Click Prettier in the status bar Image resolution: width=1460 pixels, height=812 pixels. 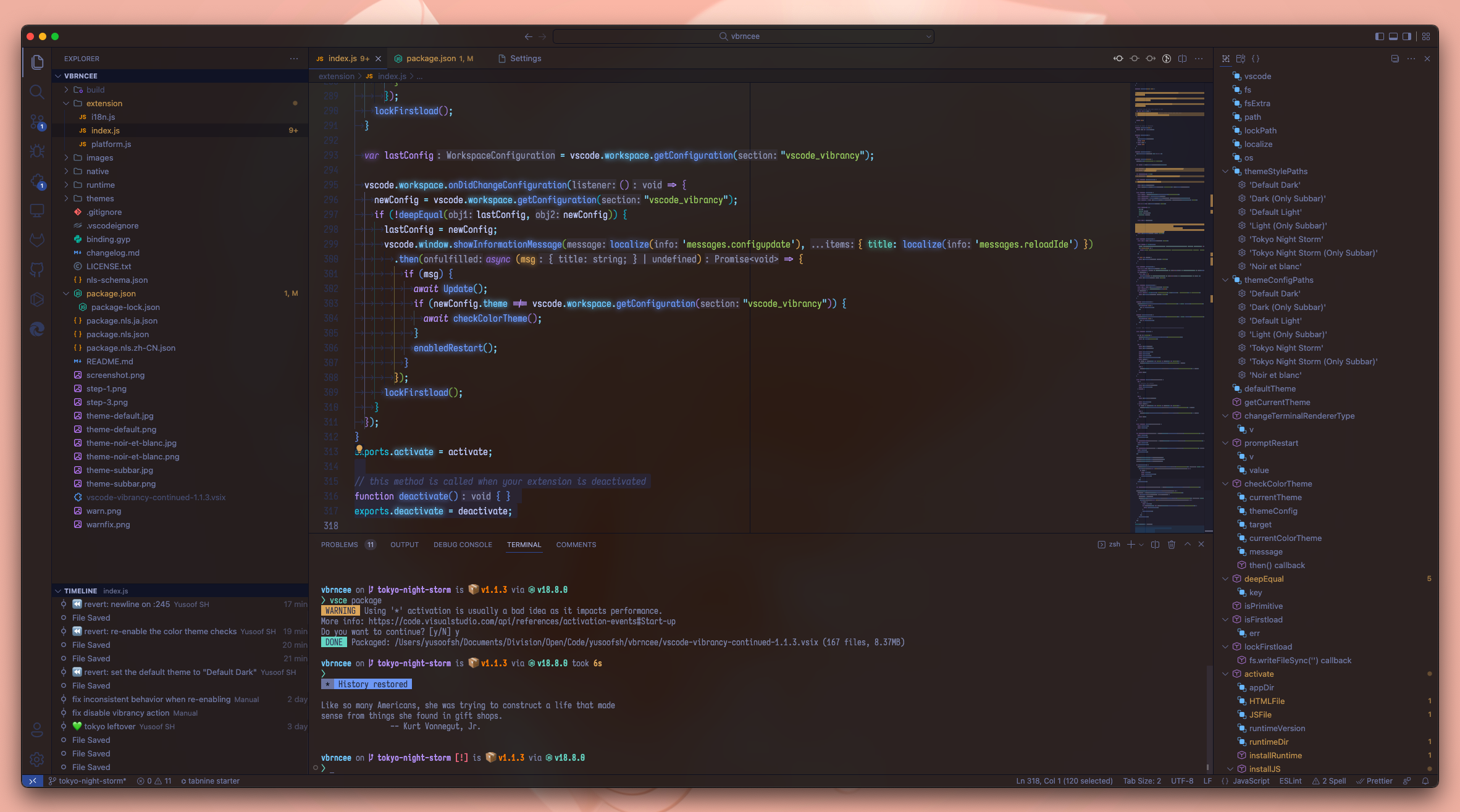(x=1374, y=781)
